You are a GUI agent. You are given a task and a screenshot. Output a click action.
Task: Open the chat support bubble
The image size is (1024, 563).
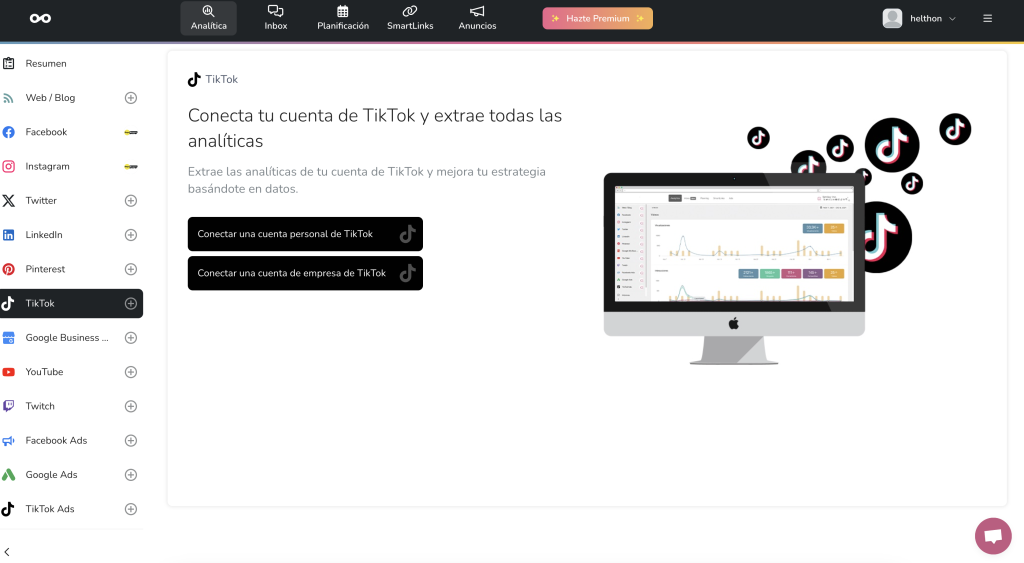993,536
